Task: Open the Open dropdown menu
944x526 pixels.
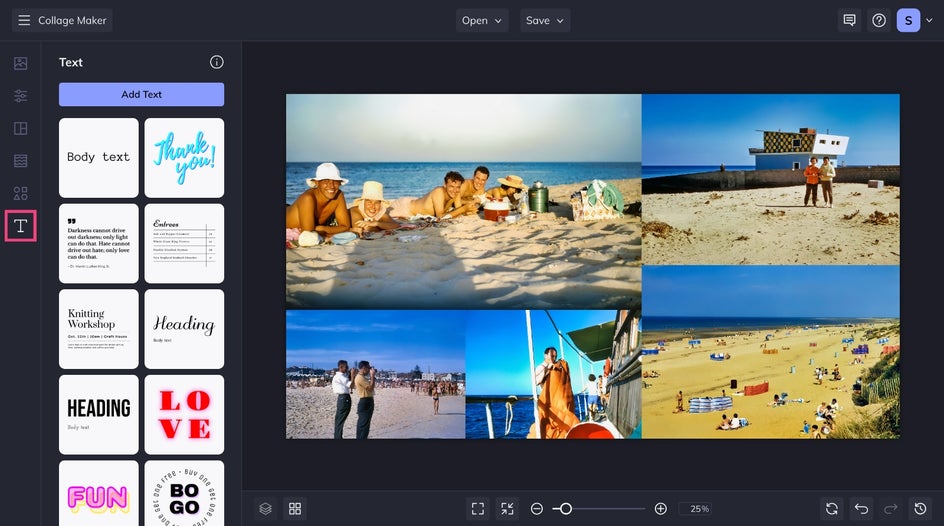Action: coord(482,20)
